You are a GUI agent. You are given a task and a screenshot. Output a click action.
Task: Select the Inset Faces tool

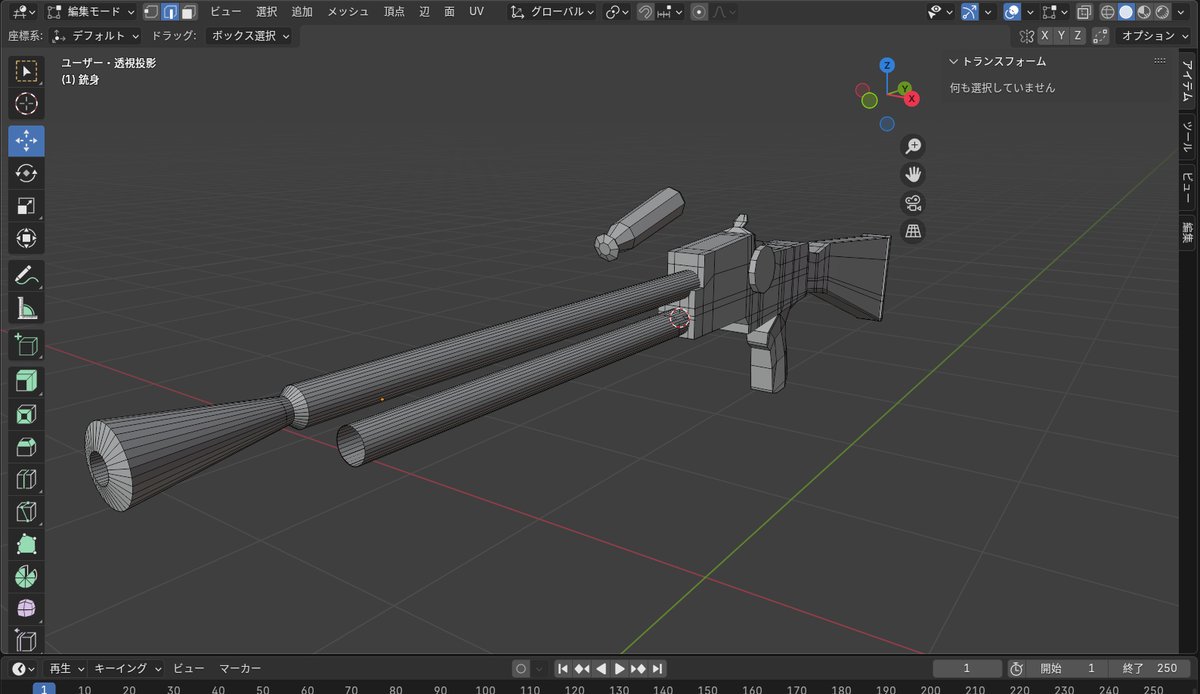(x=26, y=414)
